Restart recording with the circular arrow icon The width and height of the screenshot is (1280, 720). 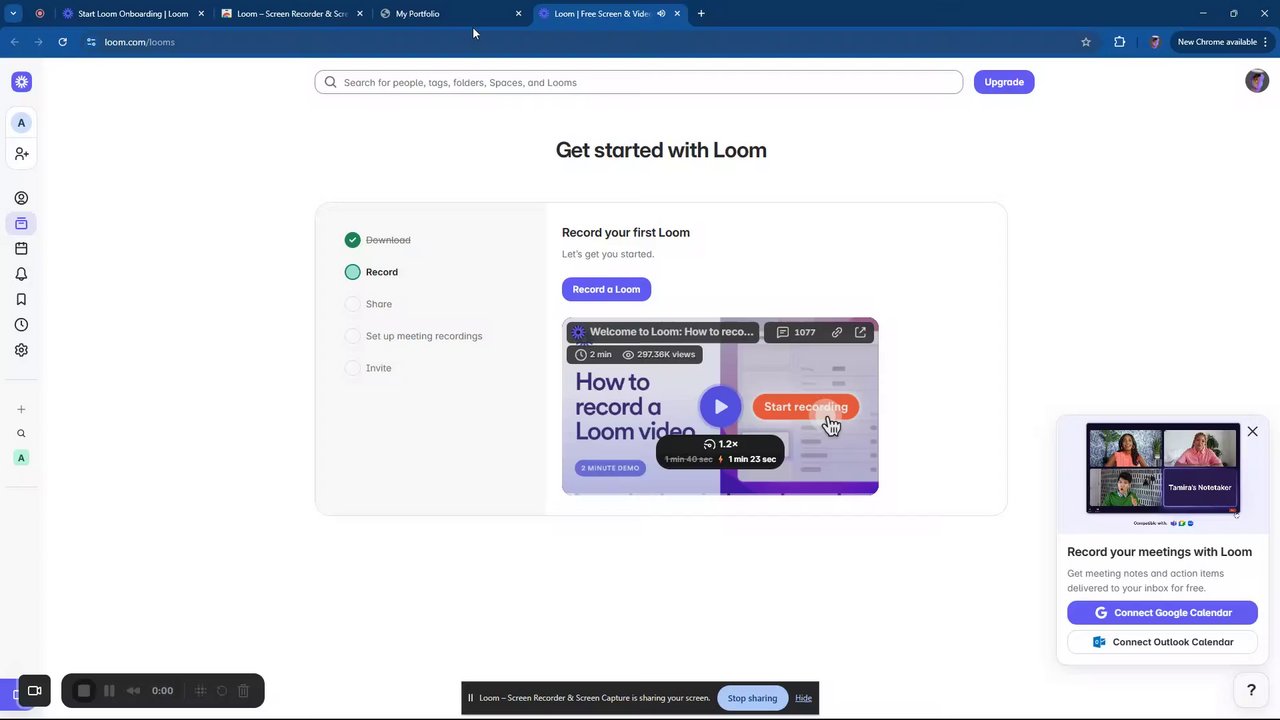(222, 691)
